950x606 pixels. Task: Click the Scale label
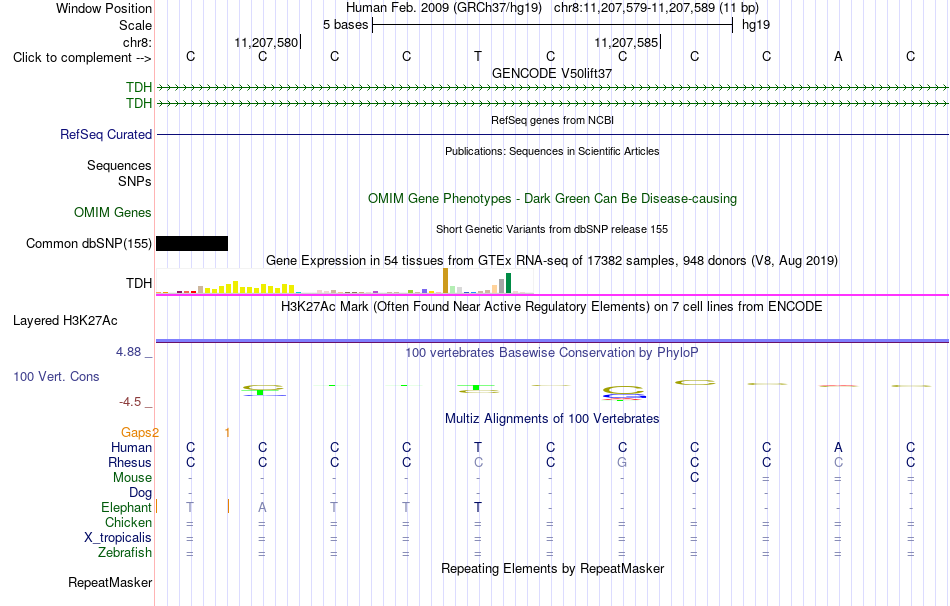(135, 25)
